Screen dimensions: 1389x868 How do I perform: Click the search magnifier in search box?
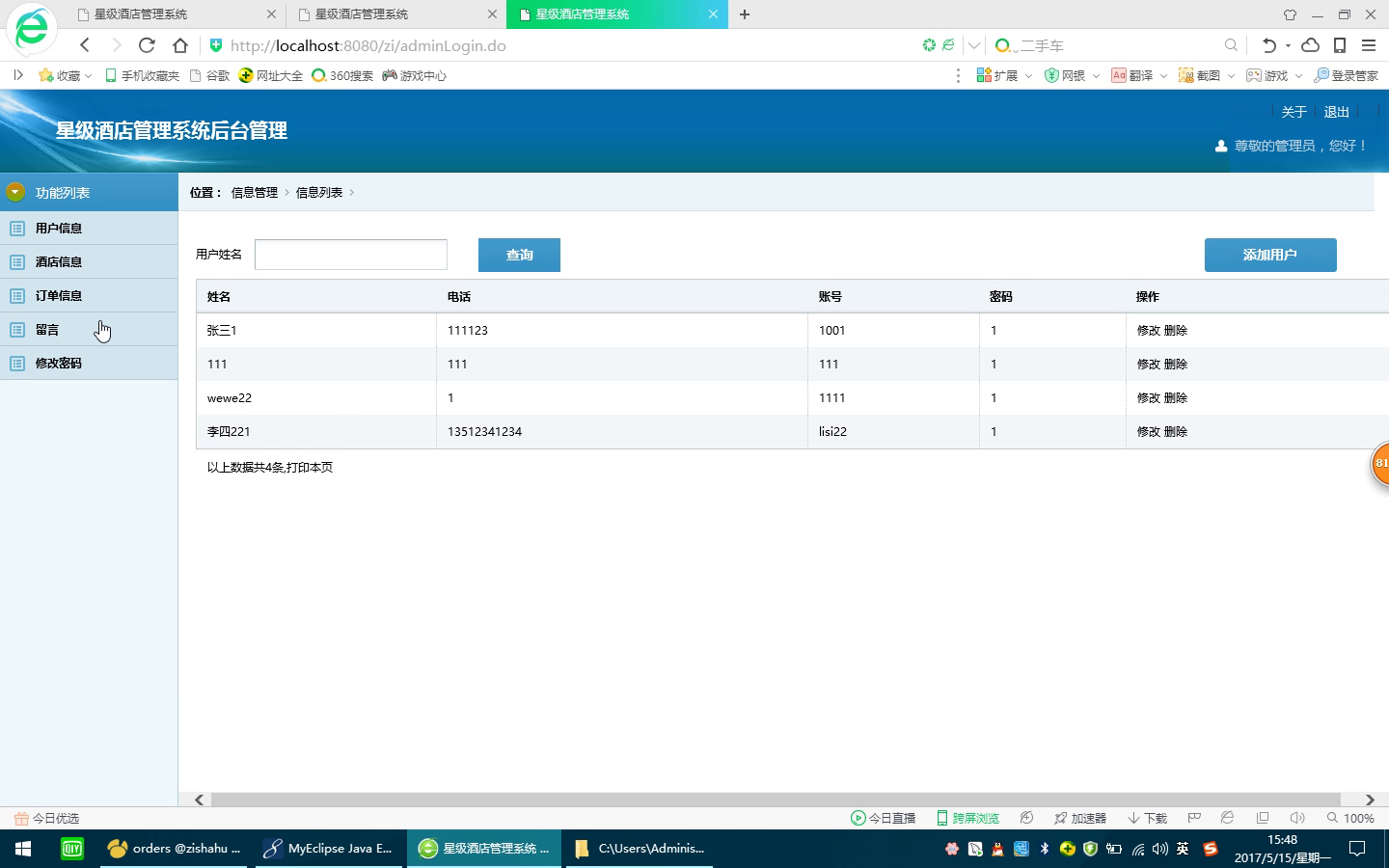tap(1231, 45)
